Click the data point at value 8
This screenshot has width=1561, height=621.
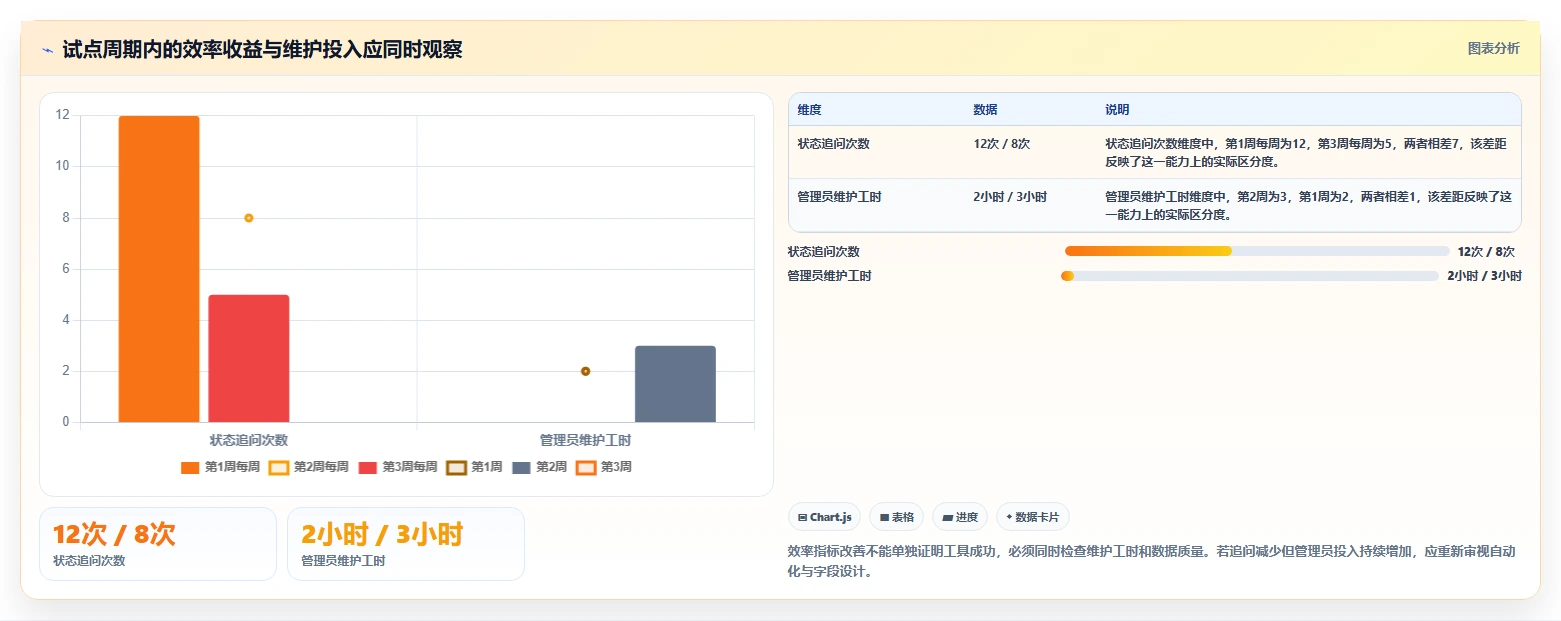(249, 218)
